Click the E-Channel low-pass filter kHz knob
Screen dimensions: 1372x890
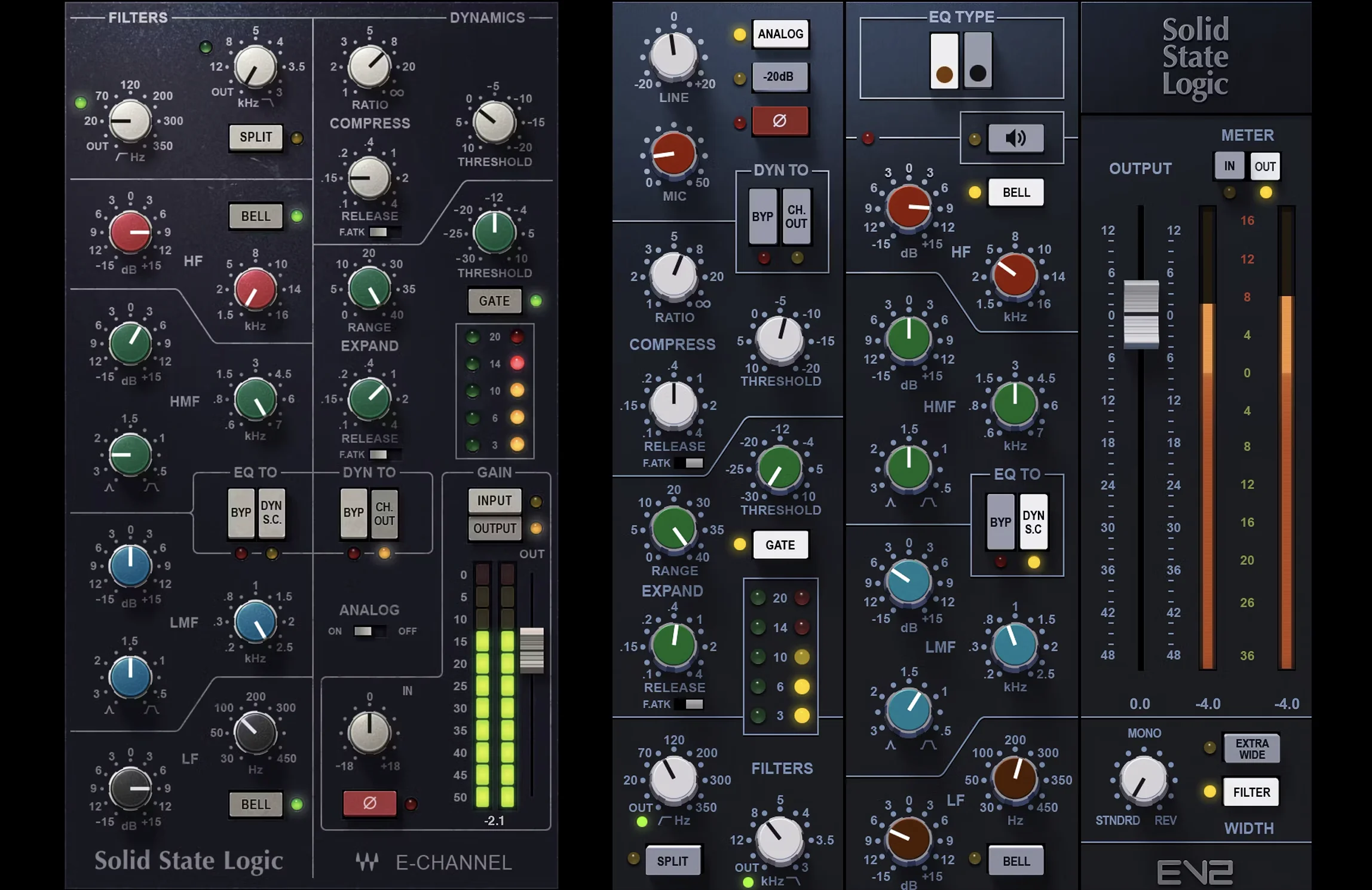[x=256, y=66]
